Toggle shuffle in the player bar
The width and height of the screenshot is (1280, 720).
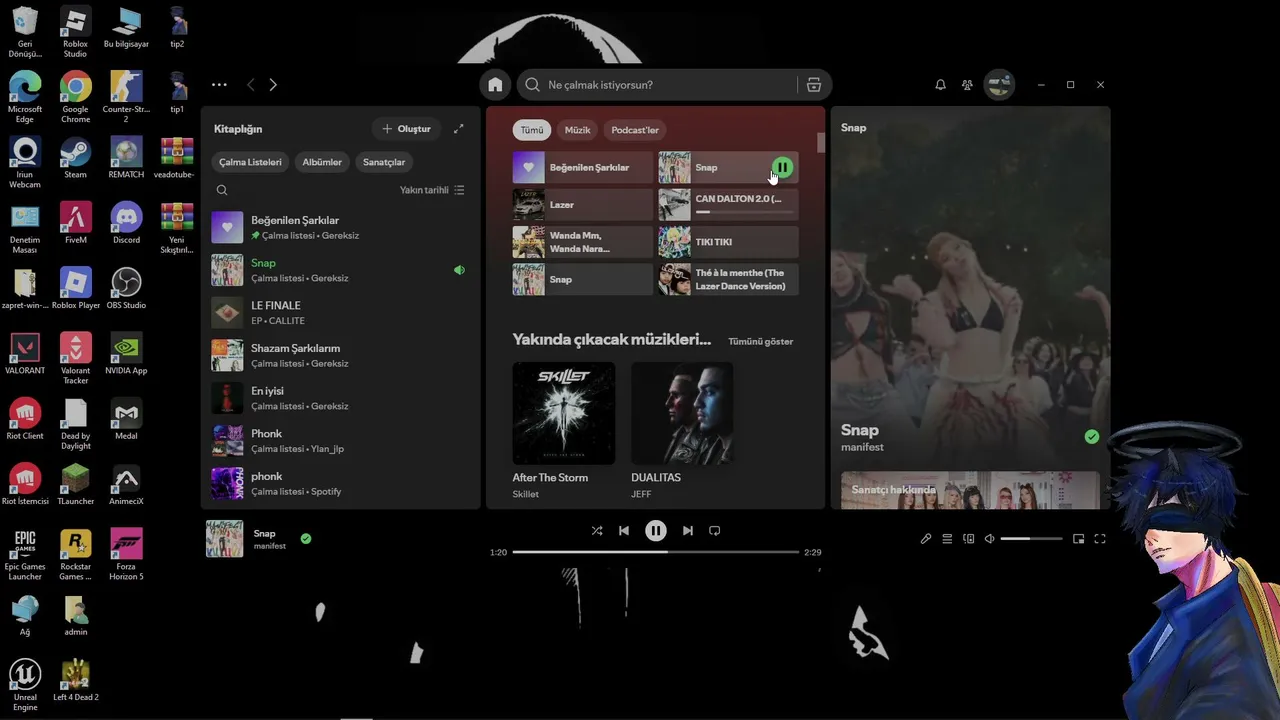coord(597,531)
